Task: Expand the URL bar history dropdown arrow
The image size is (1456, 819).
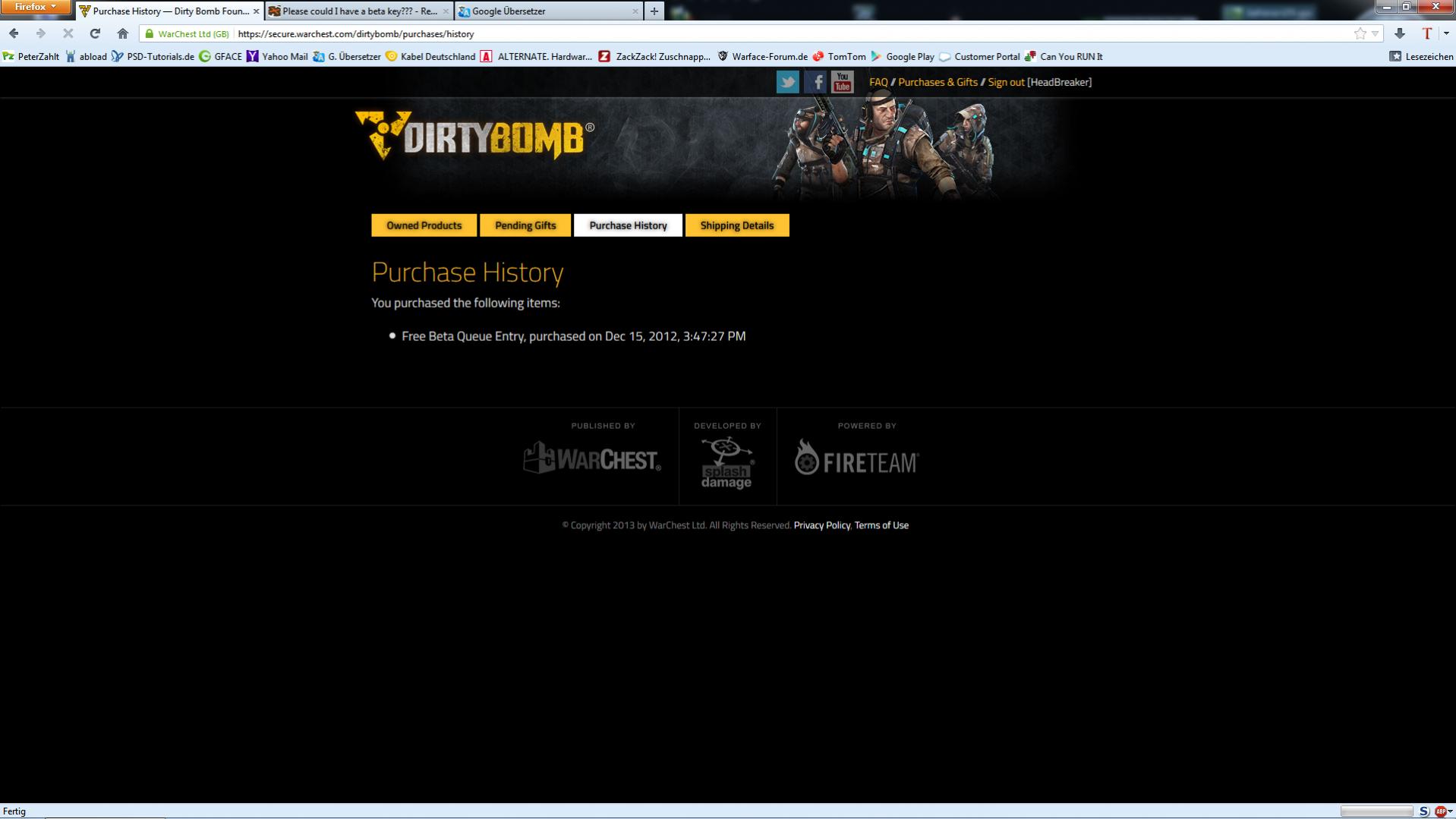Action: (x=1375, y=33)
